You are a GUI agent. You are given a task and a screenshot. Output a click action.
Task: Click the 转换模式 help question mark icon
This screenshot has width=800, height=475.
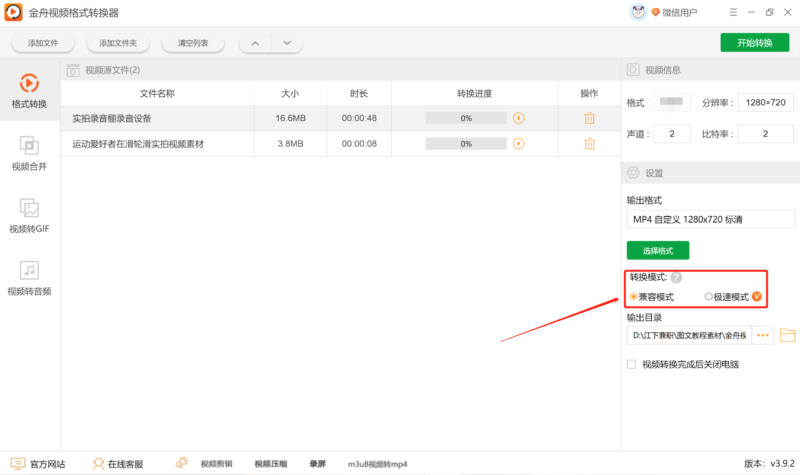tap(676, 278)
